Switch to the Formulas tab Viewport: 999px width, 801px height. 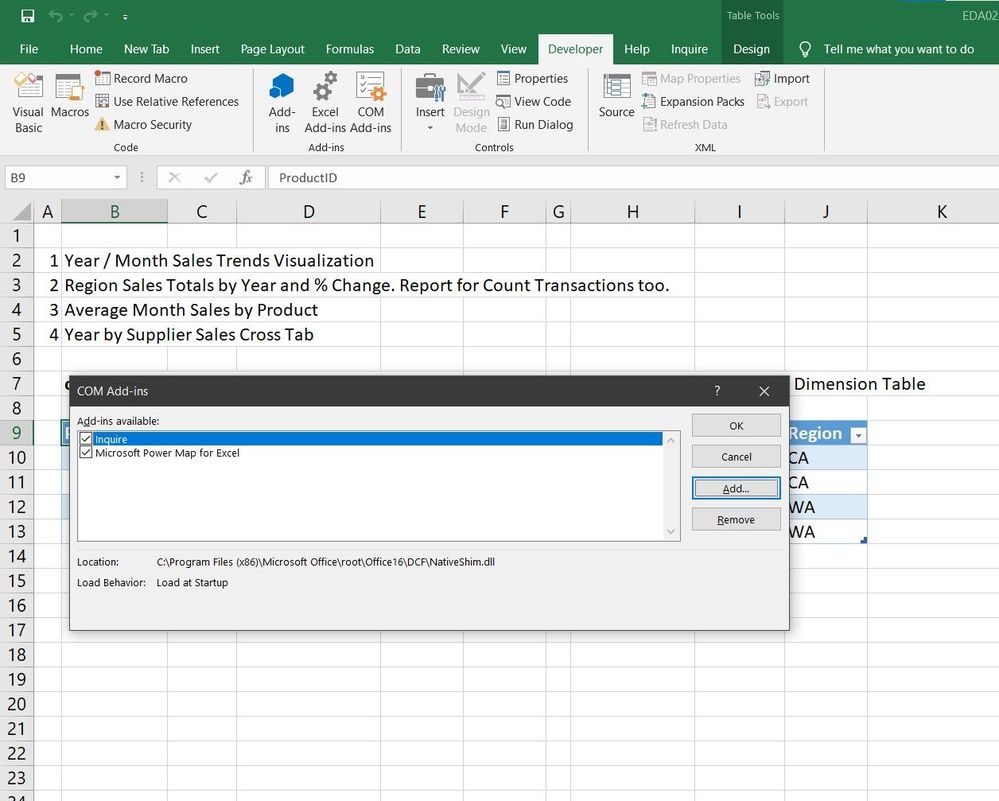point(350,49)
